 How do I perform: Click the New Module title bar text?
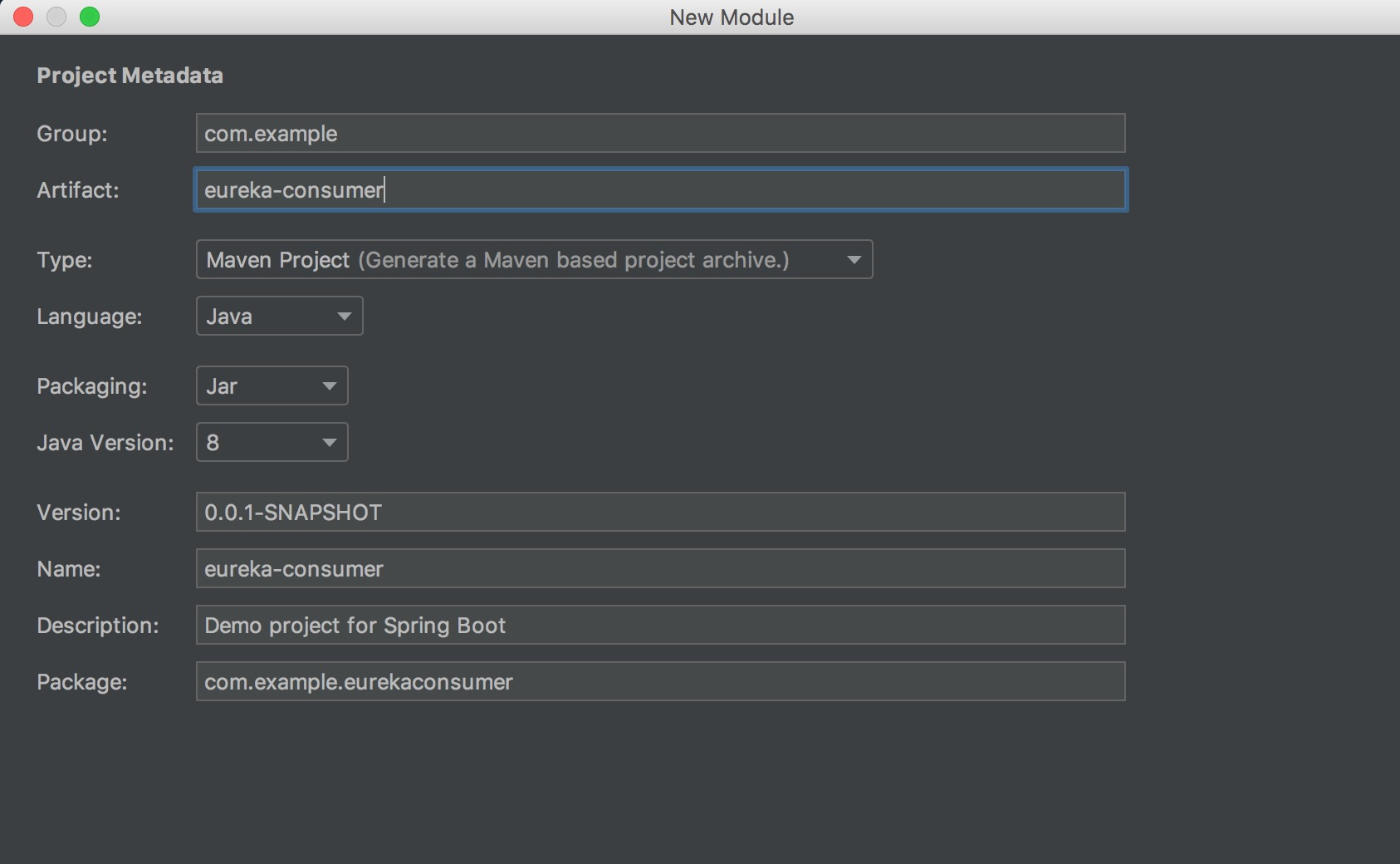tap(732, 17)
